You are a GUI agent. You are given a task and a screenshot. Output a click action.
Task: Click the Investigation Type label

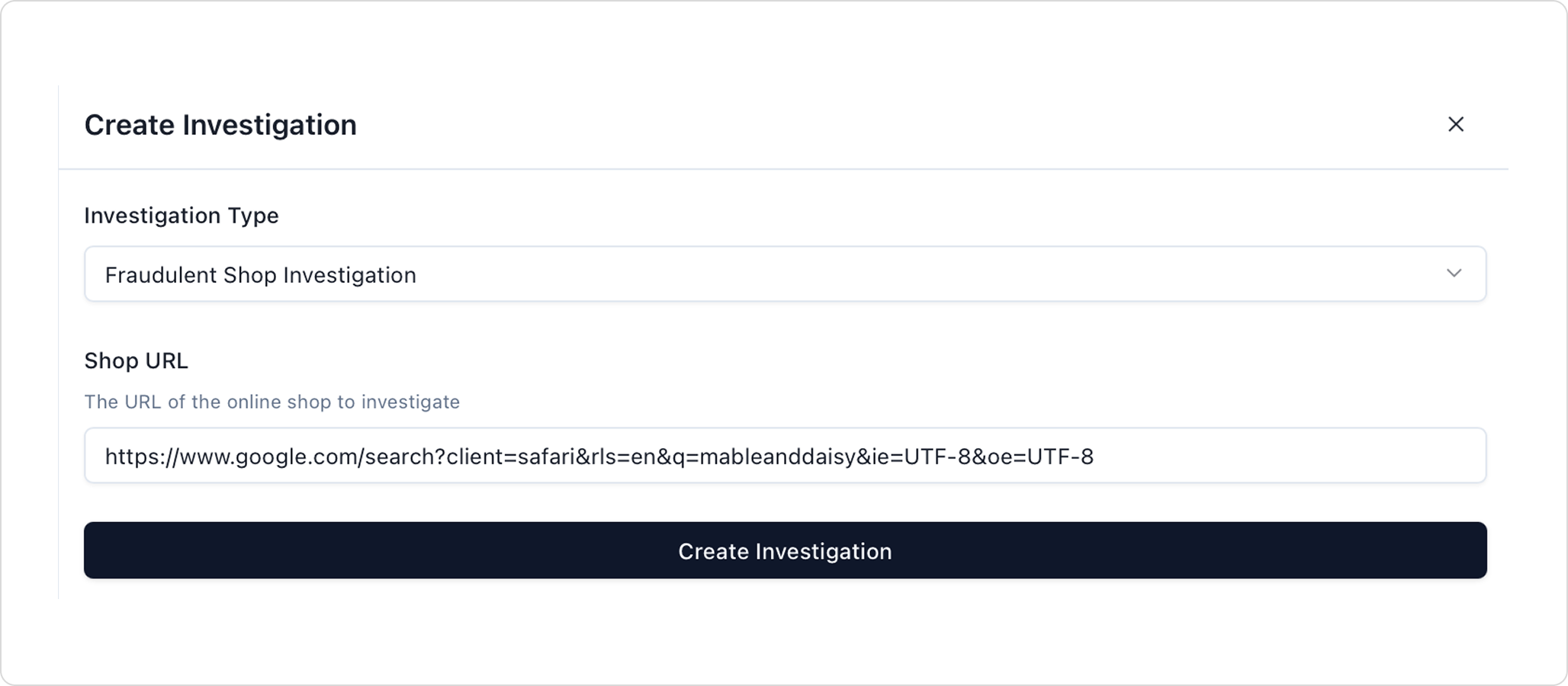[182, 216]
